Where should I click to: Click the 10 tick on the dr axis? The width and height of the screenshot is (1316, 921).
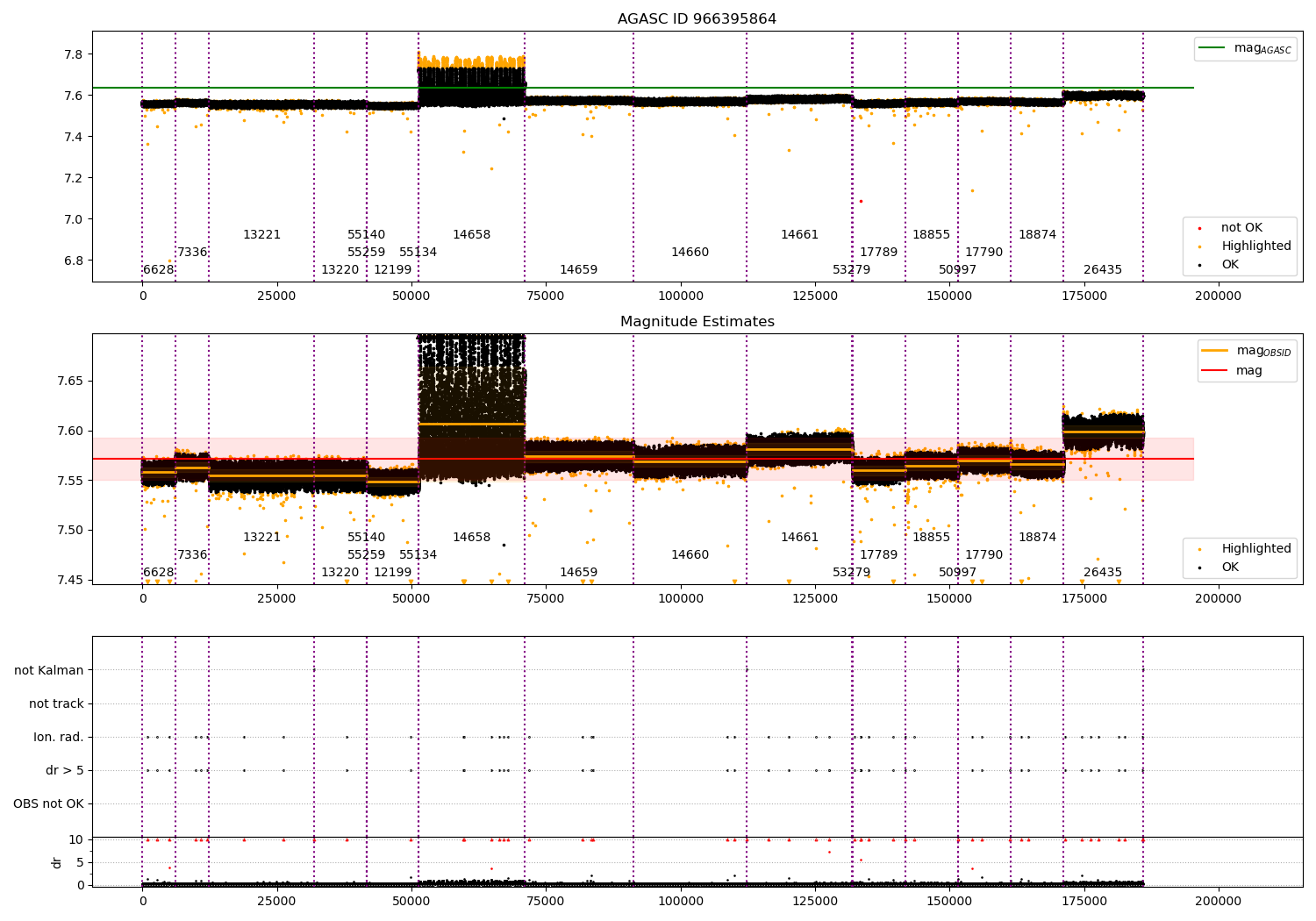point(76,839)
